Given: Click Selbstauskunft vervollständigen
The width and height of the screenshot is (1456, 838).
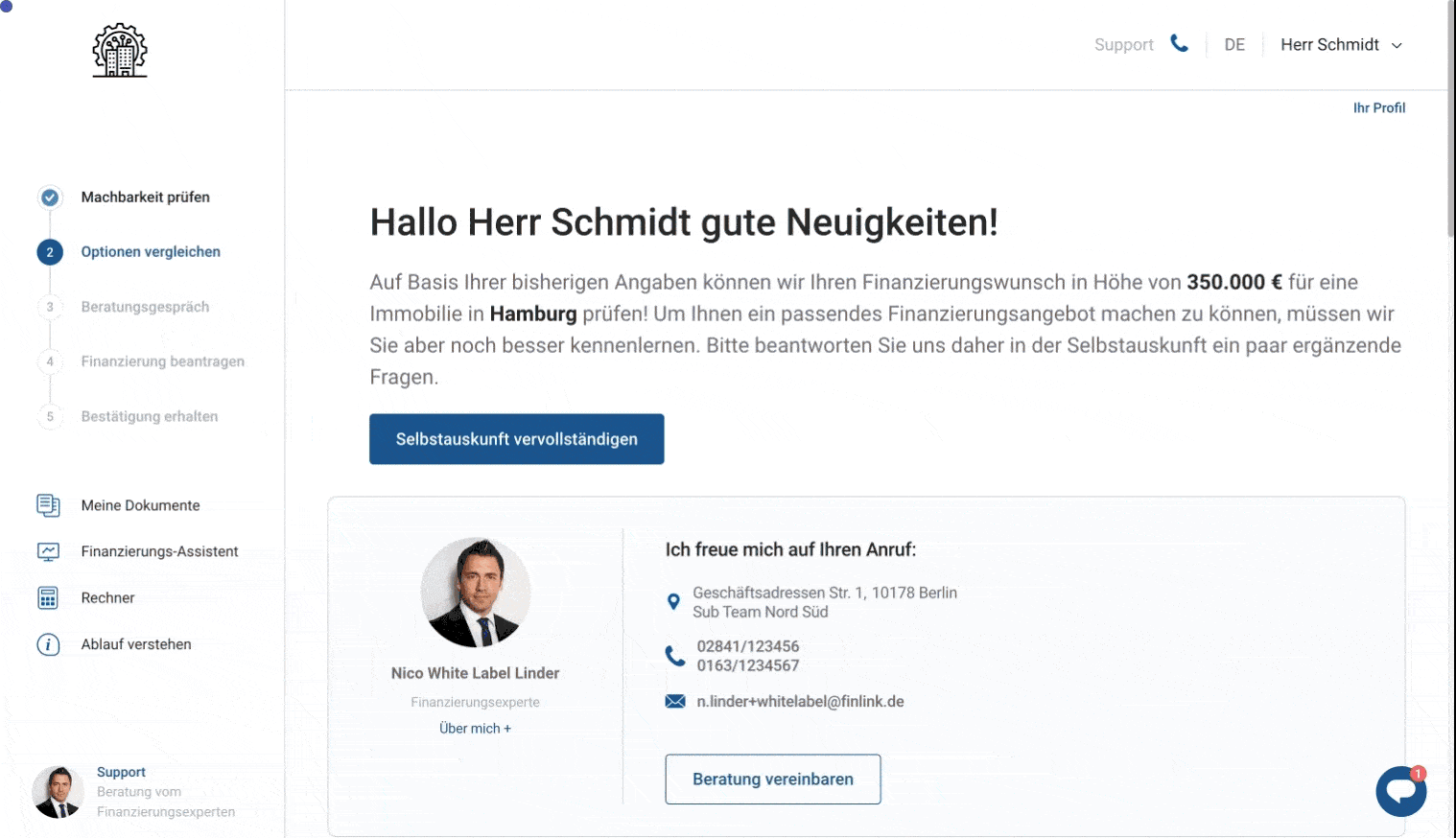Looking at the screenshot, I should point(516,439).
